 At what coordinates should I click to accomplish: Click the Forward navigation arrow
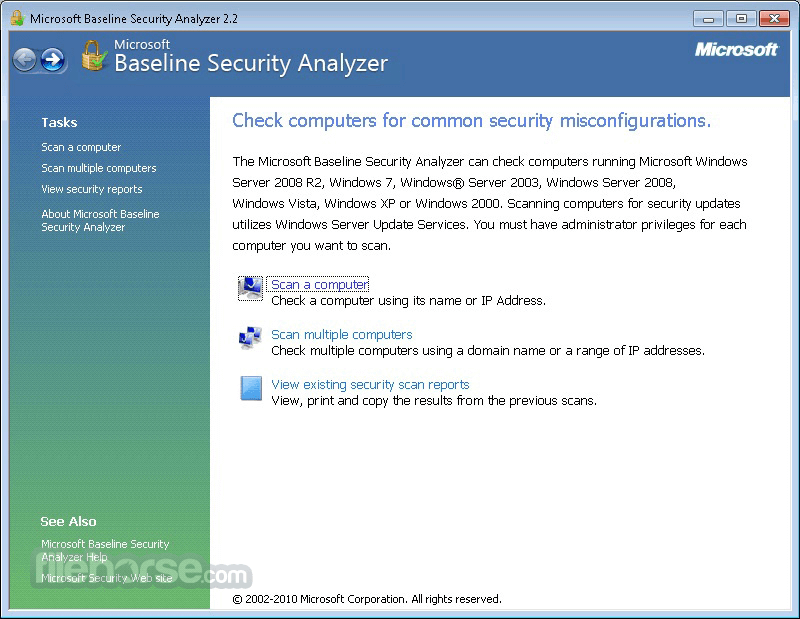pos(53,60)
